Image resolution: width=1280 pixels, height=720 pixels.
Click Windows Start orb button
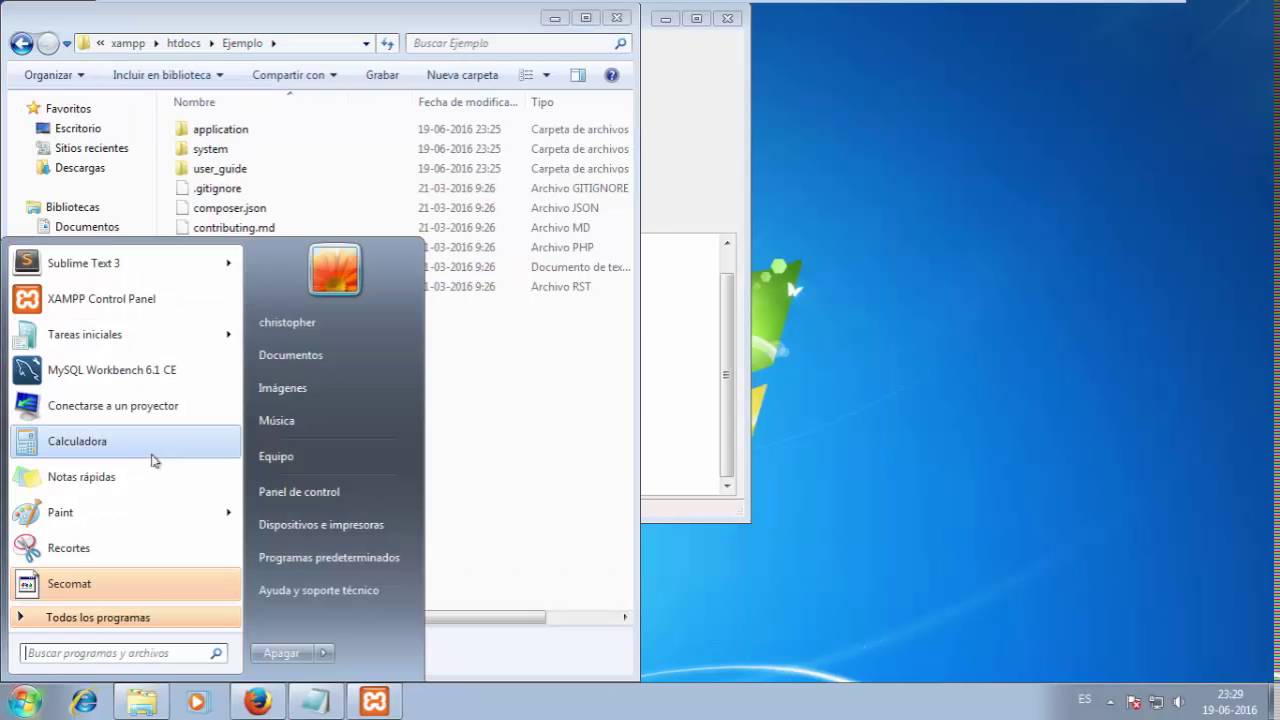24,702
